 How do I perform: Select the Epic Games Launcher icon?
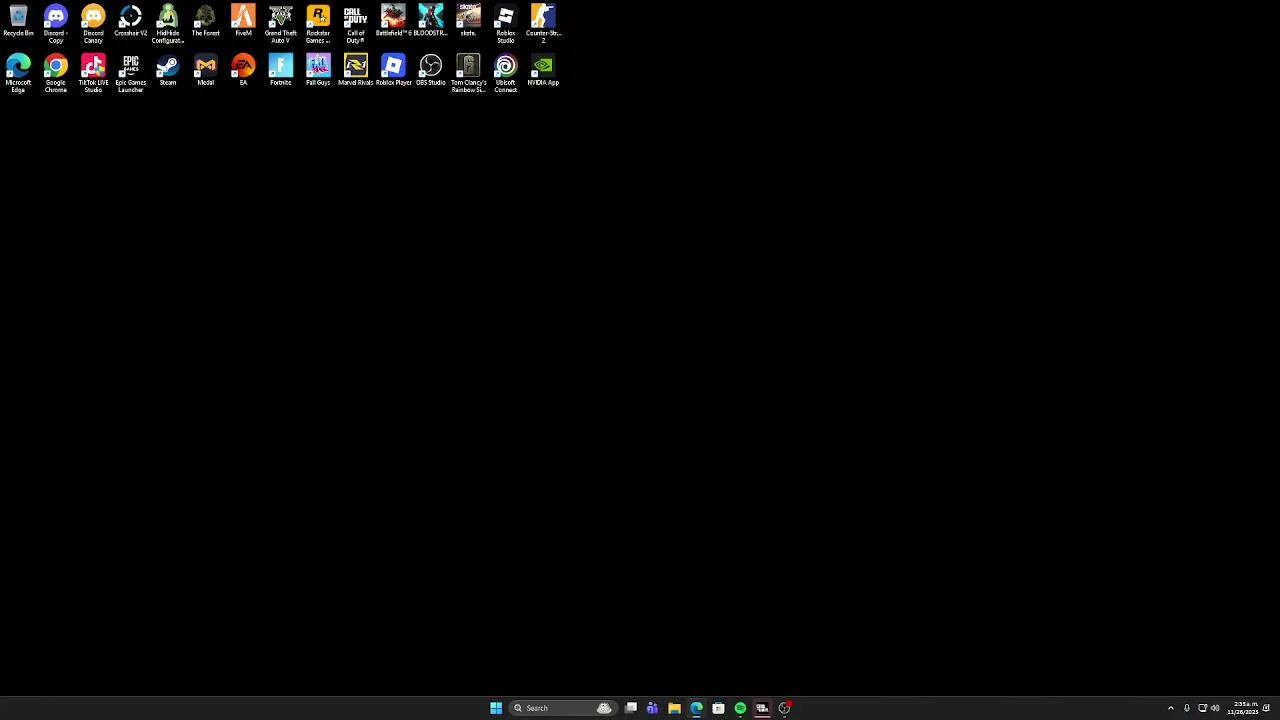pos(130,74)
